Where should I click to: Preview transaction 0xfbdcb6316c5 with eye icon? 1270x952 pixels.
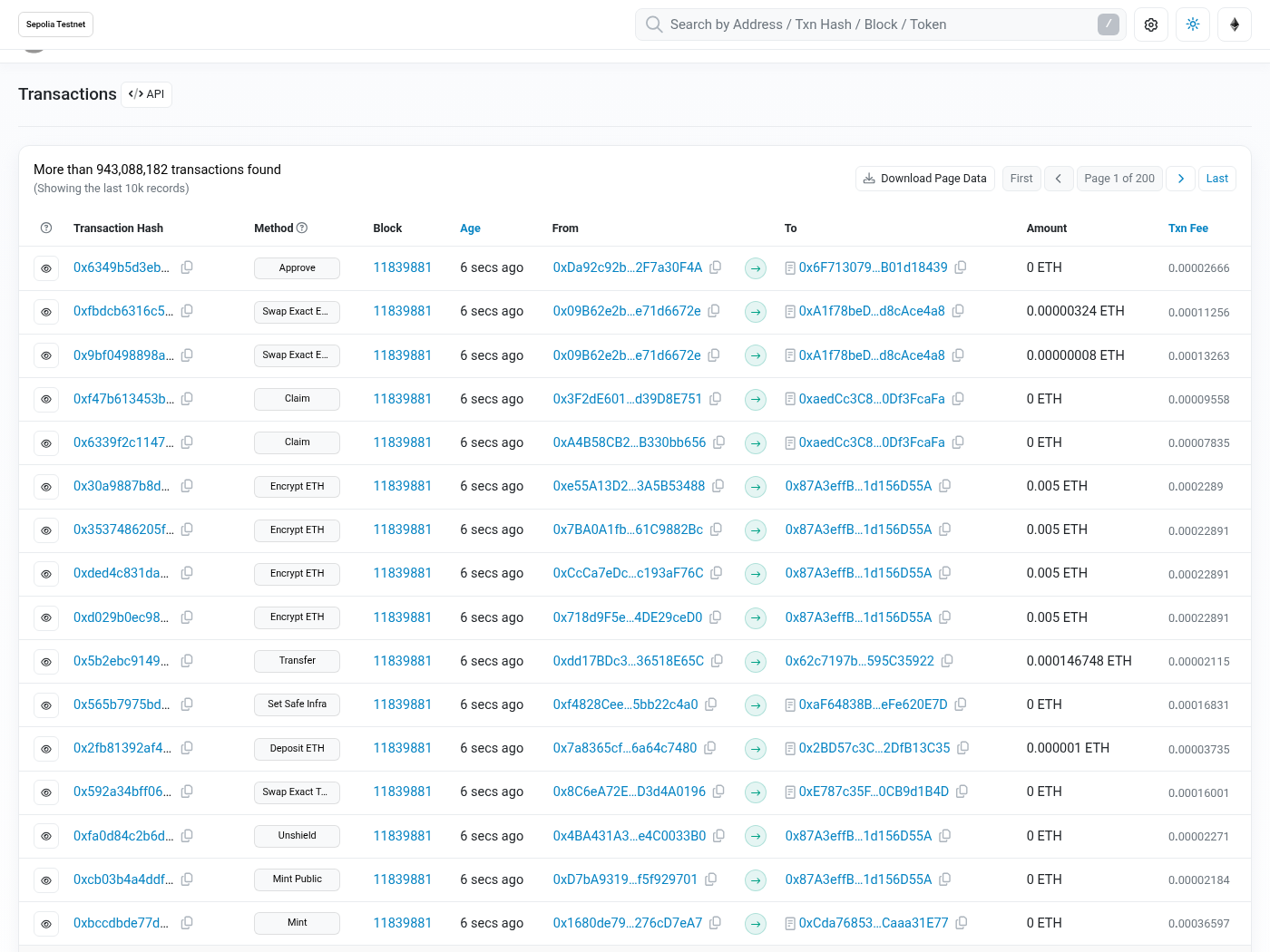pyautogui.click(x=46, y=312)
